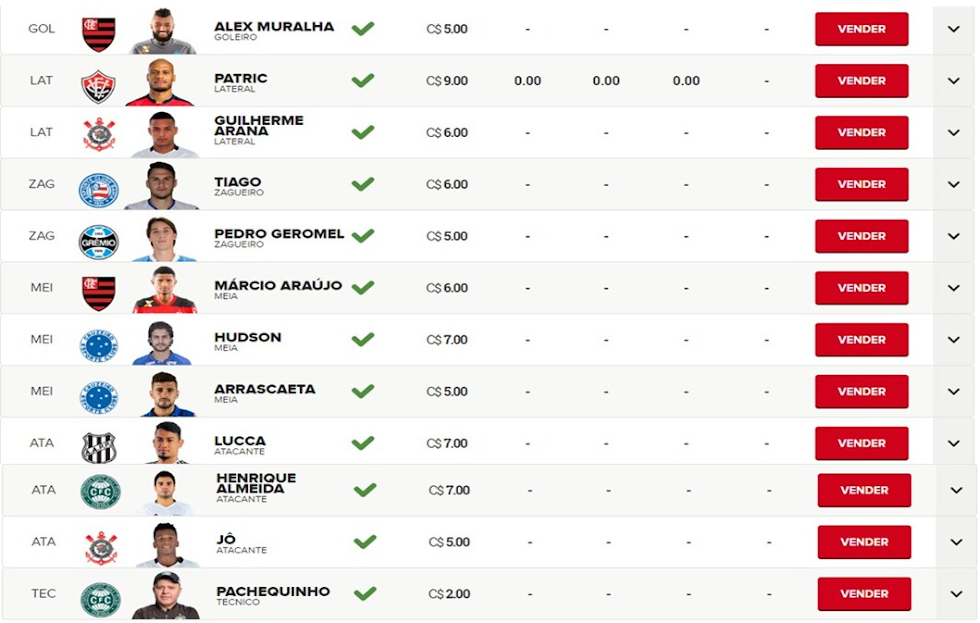The height and width of the screenshot is (623, 980).
Task: Click the Hudson player name
Action: point(248,337)
